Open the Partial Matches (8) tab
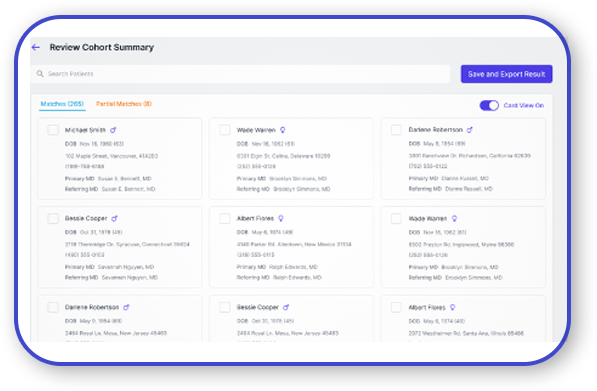The height and width of the screenshot is (391, 597). tap(124, 104)
